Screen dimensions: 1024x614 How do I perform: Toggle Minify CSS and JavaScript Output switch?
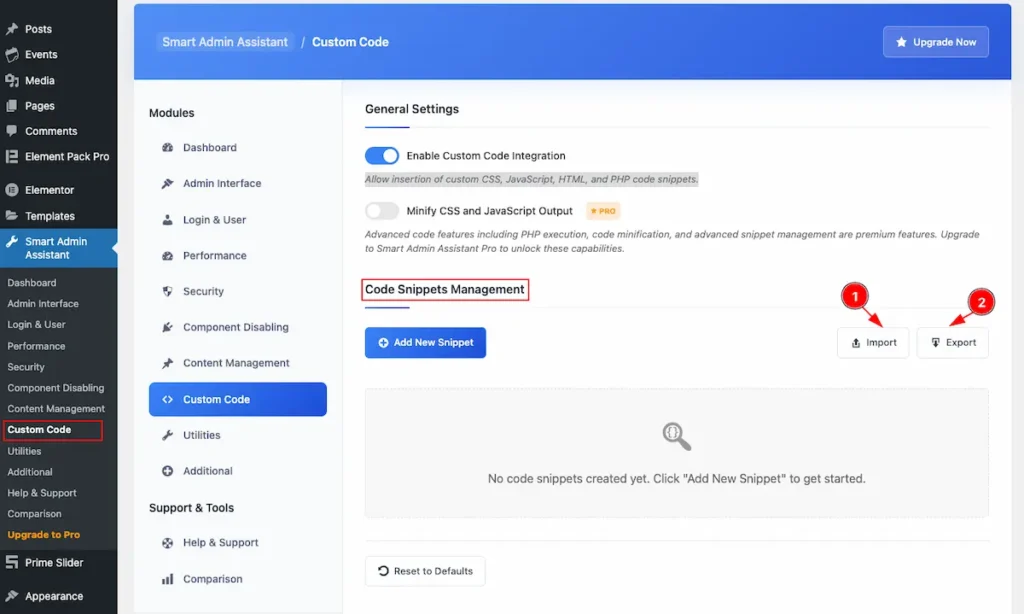(x=381, y=210)
